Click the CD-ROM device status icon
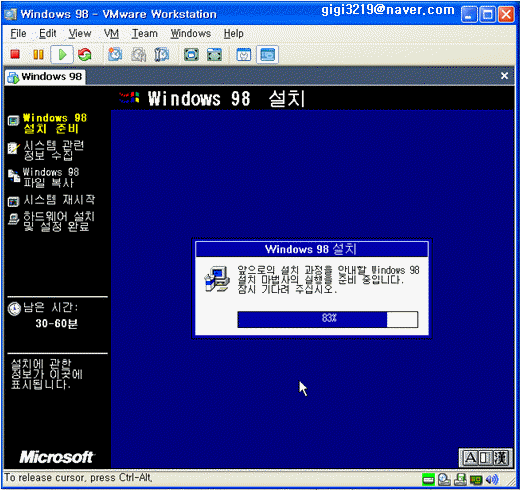Image resolution: width=520 pixels, height=490 pixels. 444,480
